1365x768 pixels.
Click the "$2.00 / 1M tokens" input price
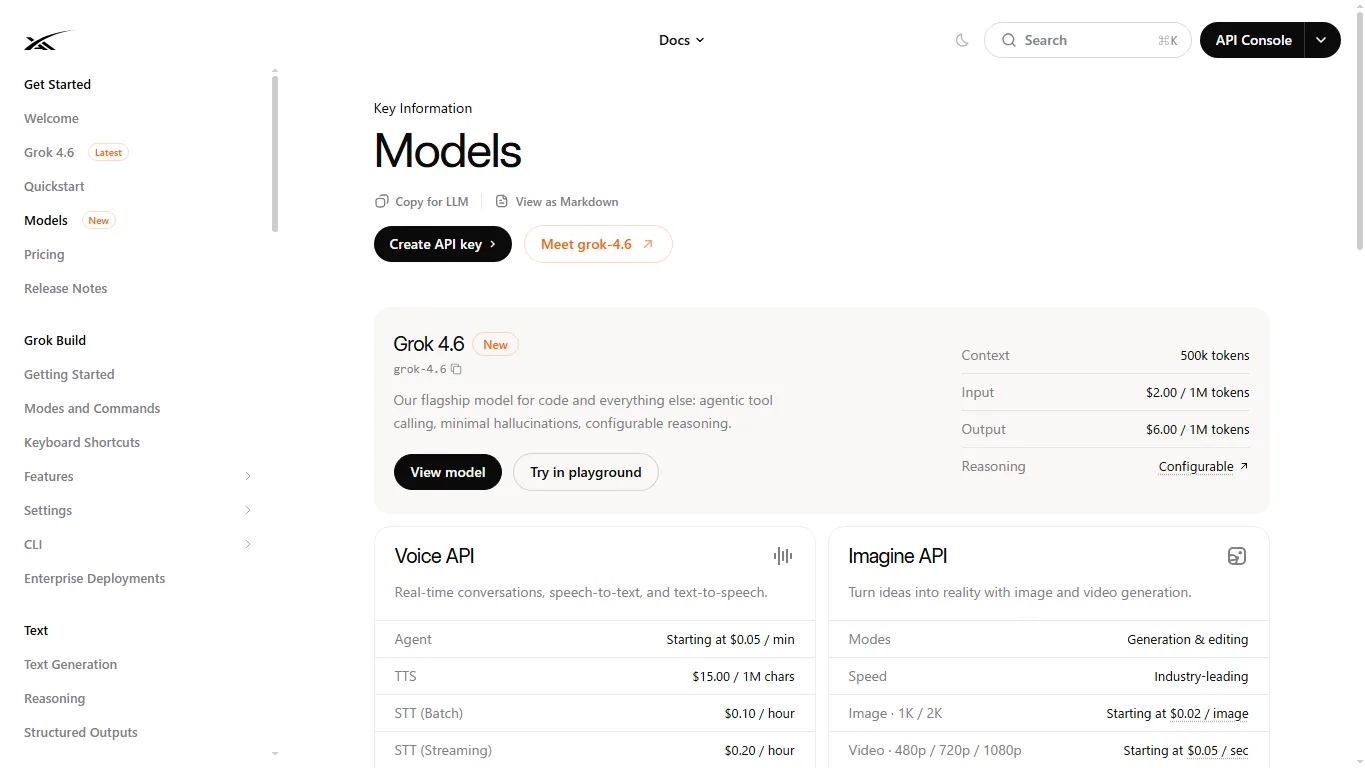click(x=1198, y=392)
